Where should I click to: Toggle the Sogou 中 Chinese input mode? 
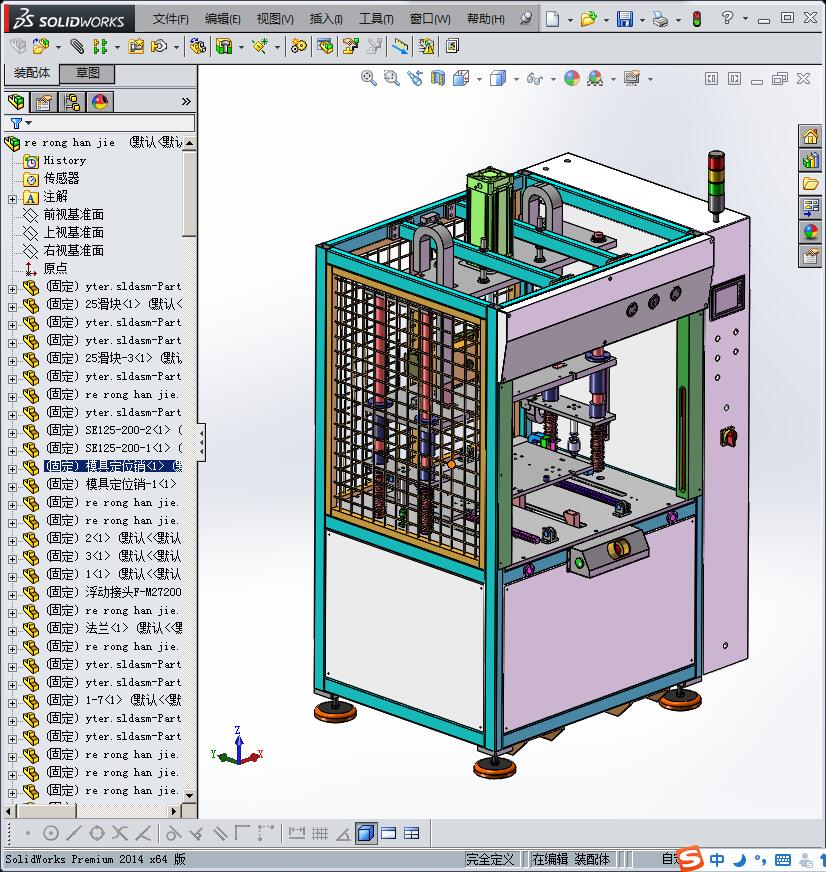point(717,859)
